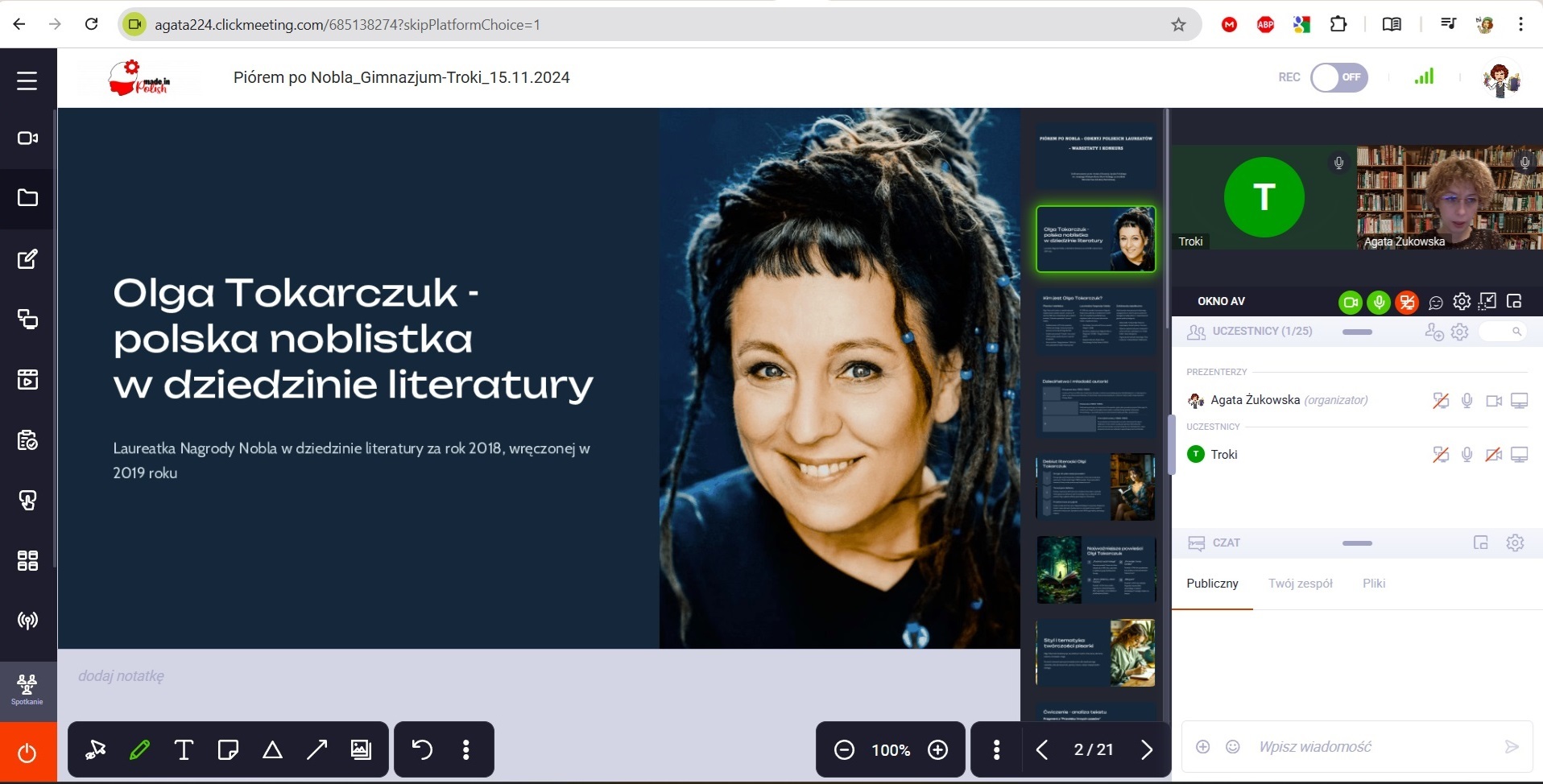Image resolution: width=1543 pixels, height=784 pixels.
Task: Open the breakout rooms grid sidebar icon
Action: pyautogui.click(x=27, y=560)
